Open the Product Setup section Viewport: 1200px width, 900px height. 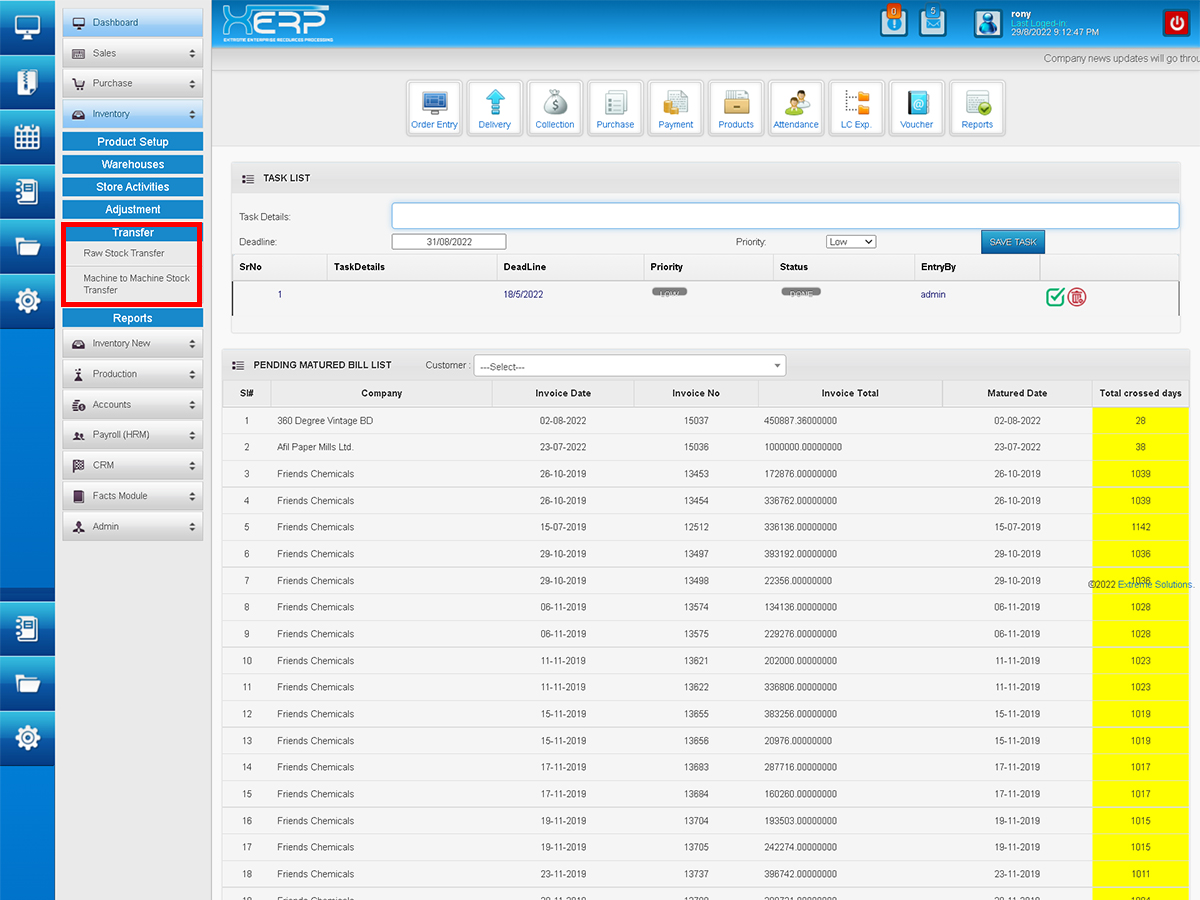(x=133, y=142)
